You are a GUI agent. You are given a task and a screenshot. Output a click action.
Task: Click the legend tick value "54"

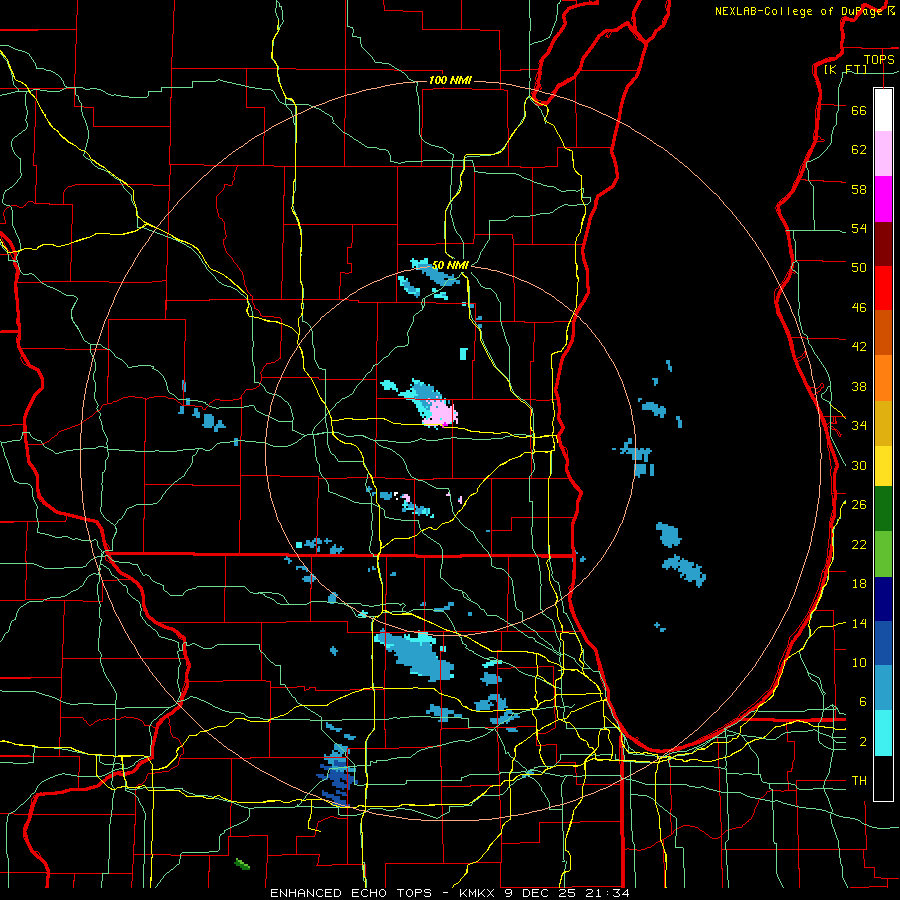(859, 228)
